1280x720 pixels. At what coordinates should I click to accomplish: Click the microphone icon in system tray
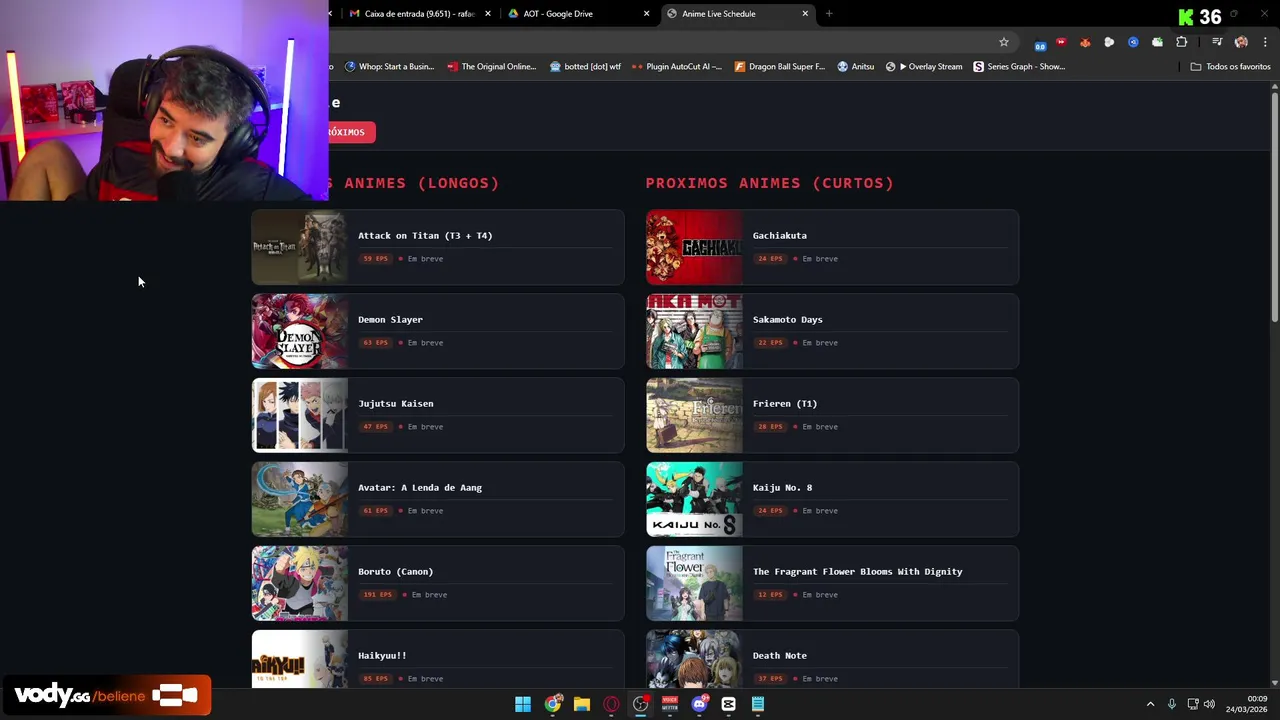coord(1172,704)
